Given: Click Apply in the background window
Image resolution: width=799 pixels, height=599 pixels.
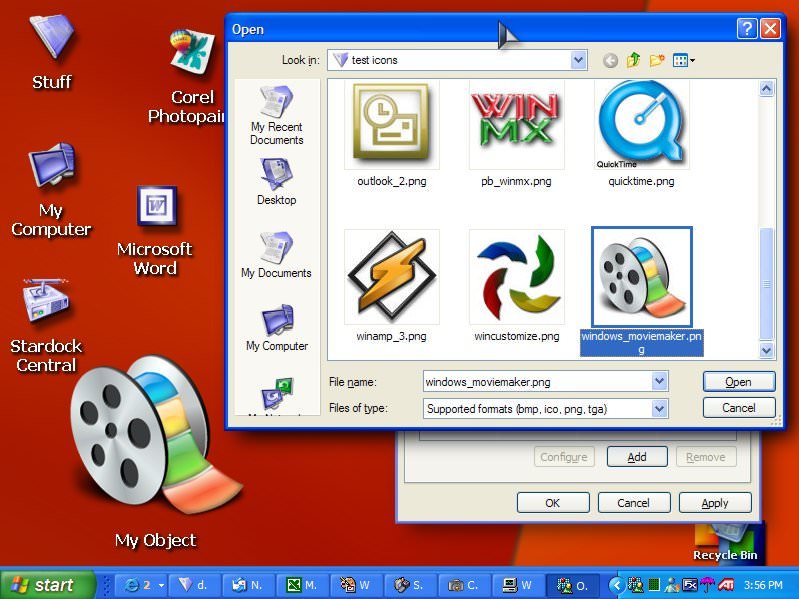Looking at the screenshot, I should pos(715,503).
